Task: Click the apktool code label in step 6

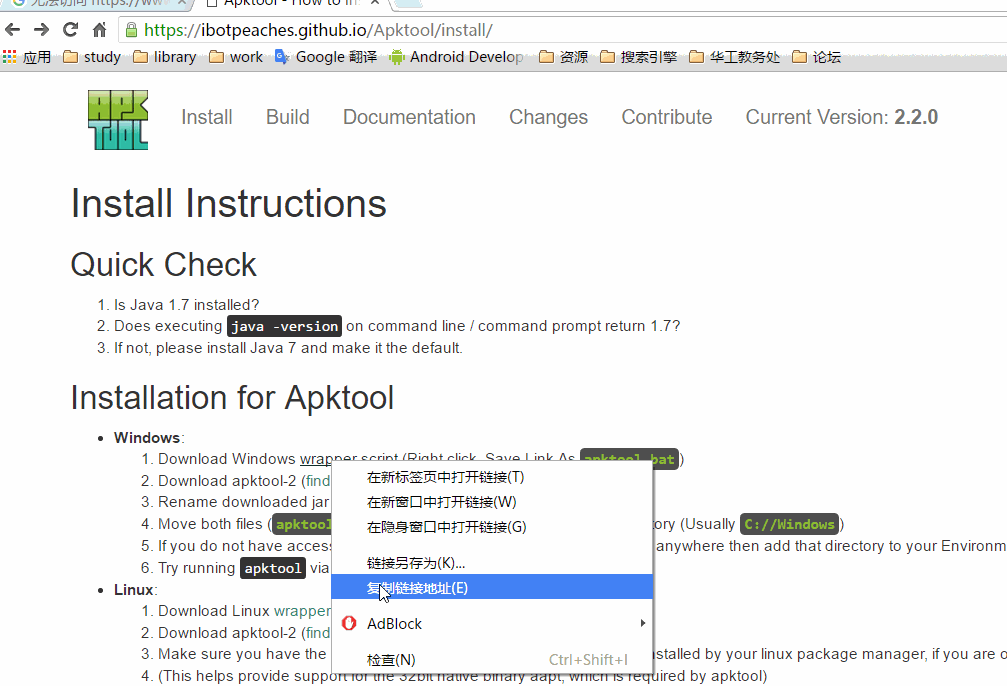Action: click(273, 568)
